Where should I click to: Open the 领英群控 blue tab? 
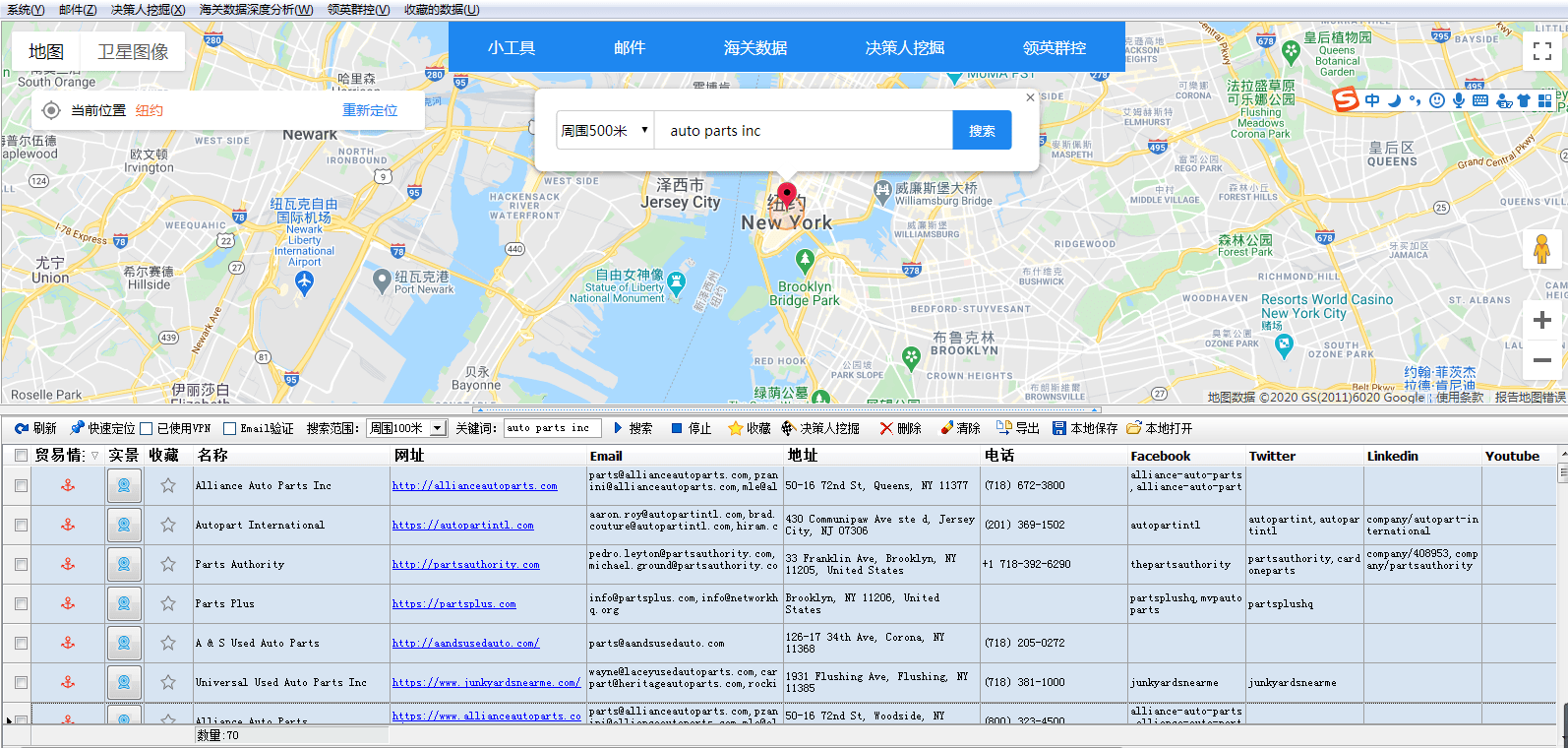[x=1055, y=47]
